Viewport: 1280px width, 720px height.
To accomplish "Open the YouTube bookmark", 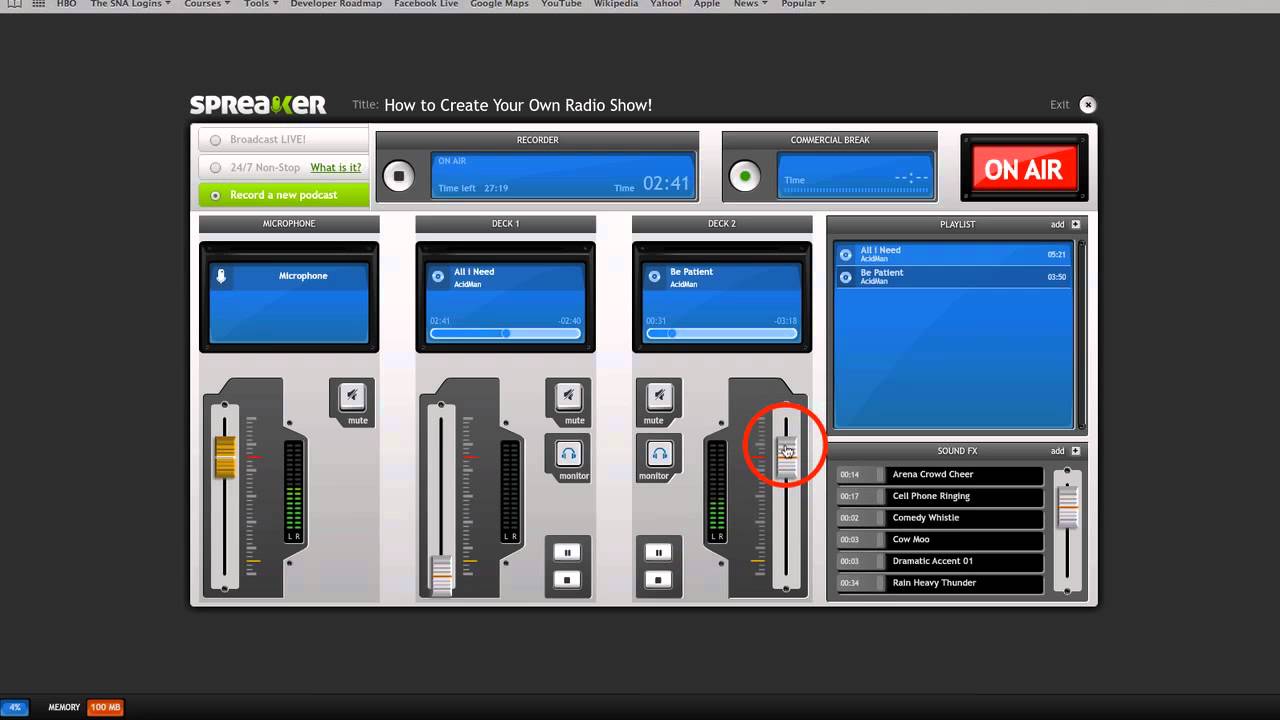I will 561,4.
